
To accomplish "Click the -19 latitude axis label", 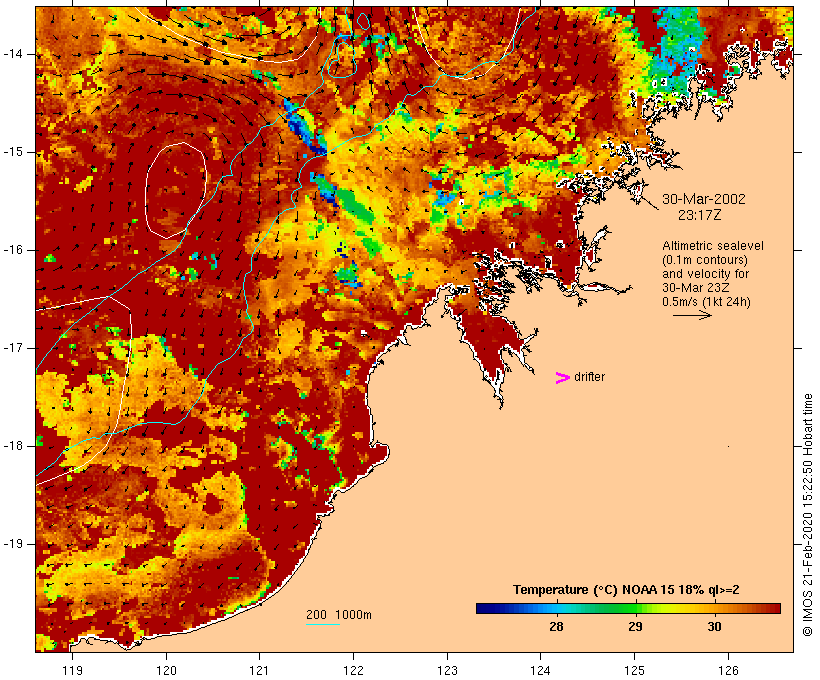I will pyautogui.click(x=13, y=544).
